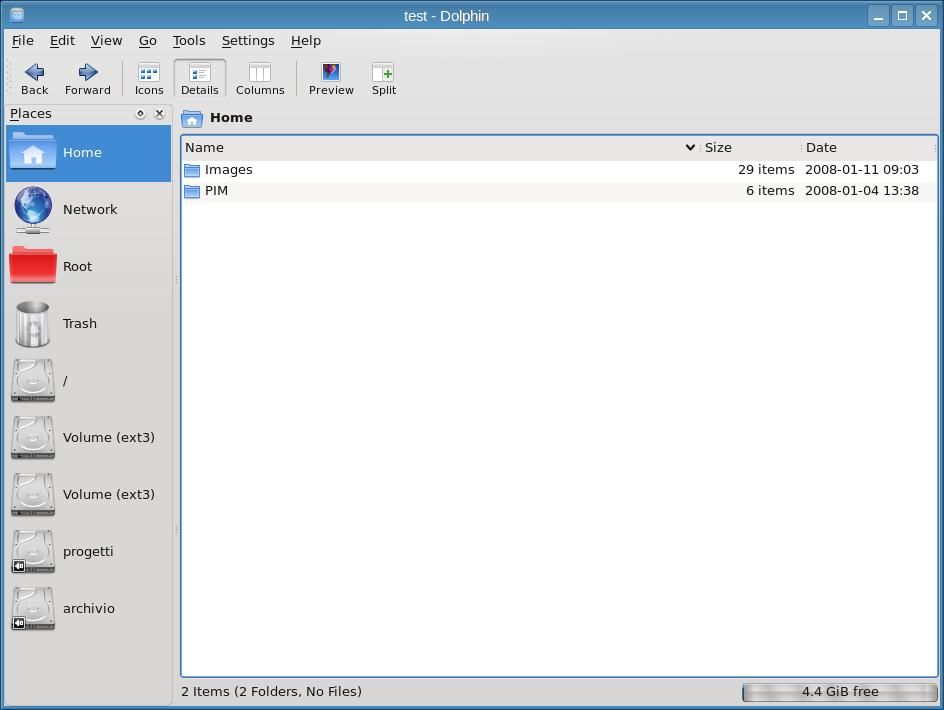The image size is (944, 710).
Task: Sort by the Name column header
Action: (439, 148)
